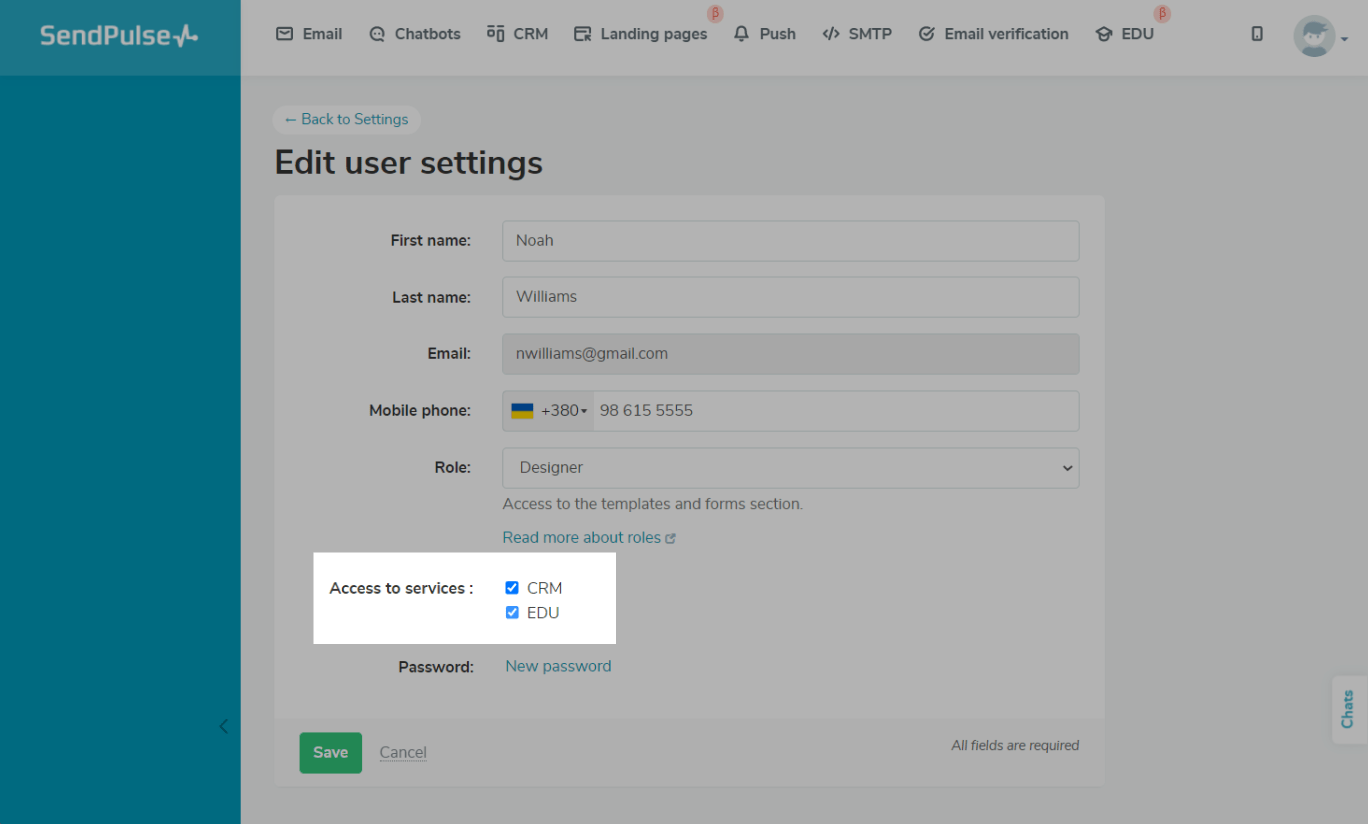The height and width of the screenshot is (824, 1368).
Task: Uncheck the EDU access checkbox
Action: pyautogui.click(x=512, y=613)
